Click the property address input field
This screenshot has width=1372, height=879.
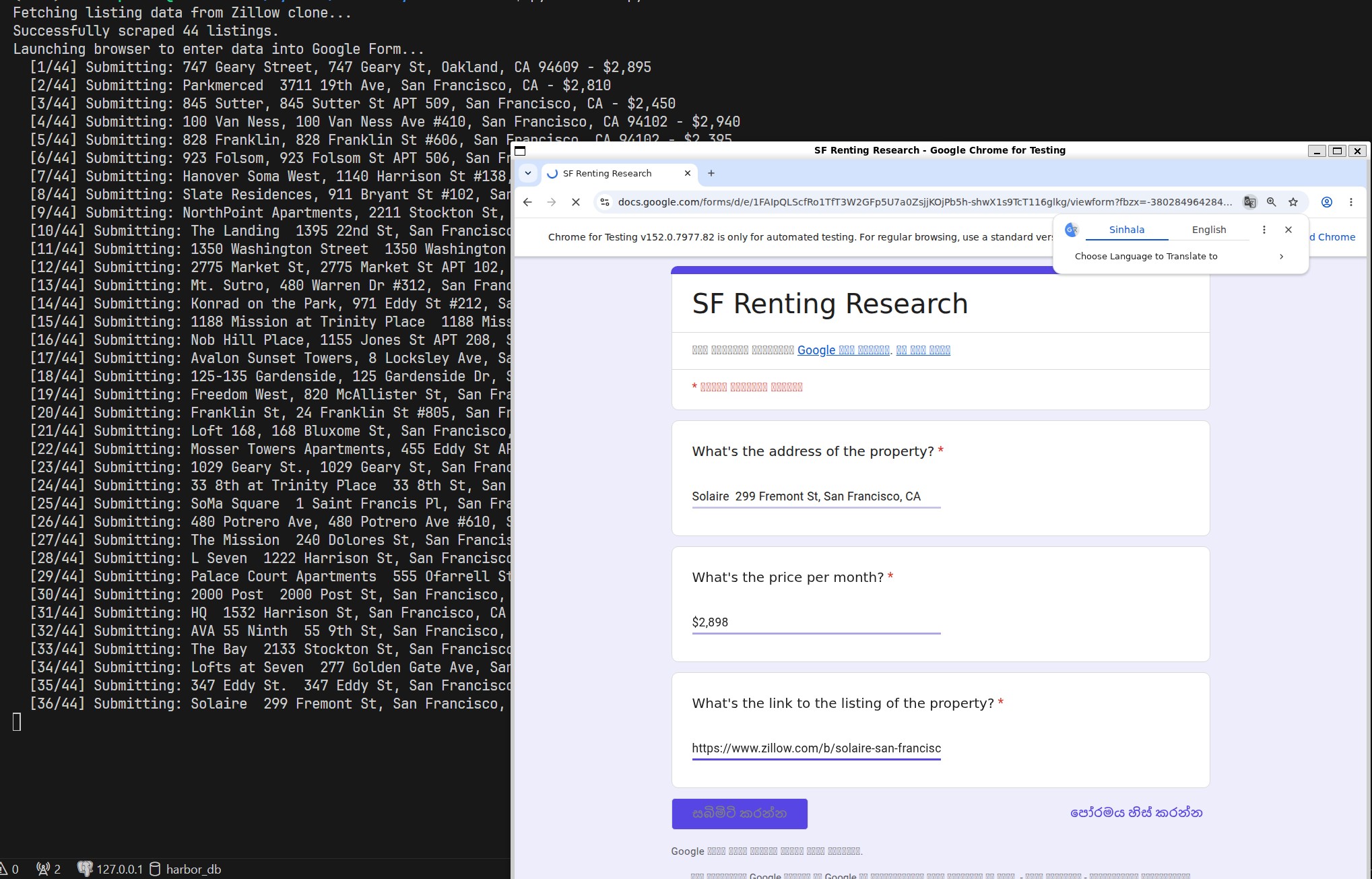click(816, 496)
